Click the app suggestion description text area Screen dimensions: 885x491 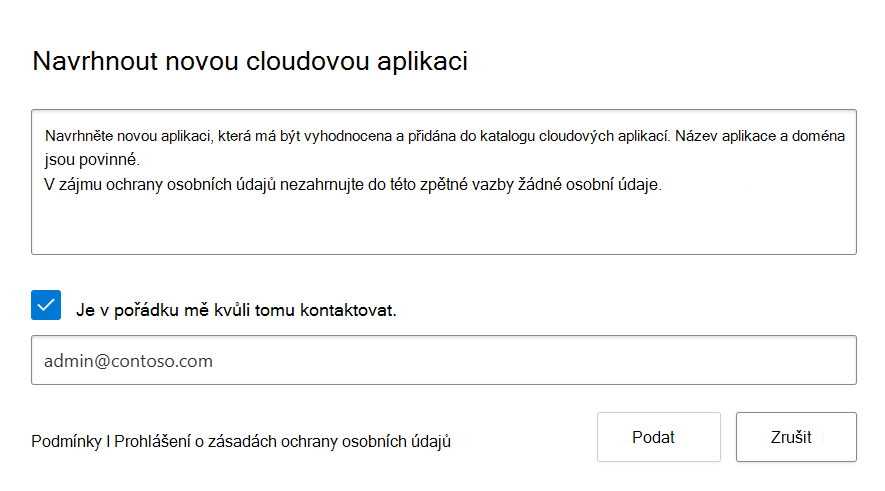tap(444, 182)
